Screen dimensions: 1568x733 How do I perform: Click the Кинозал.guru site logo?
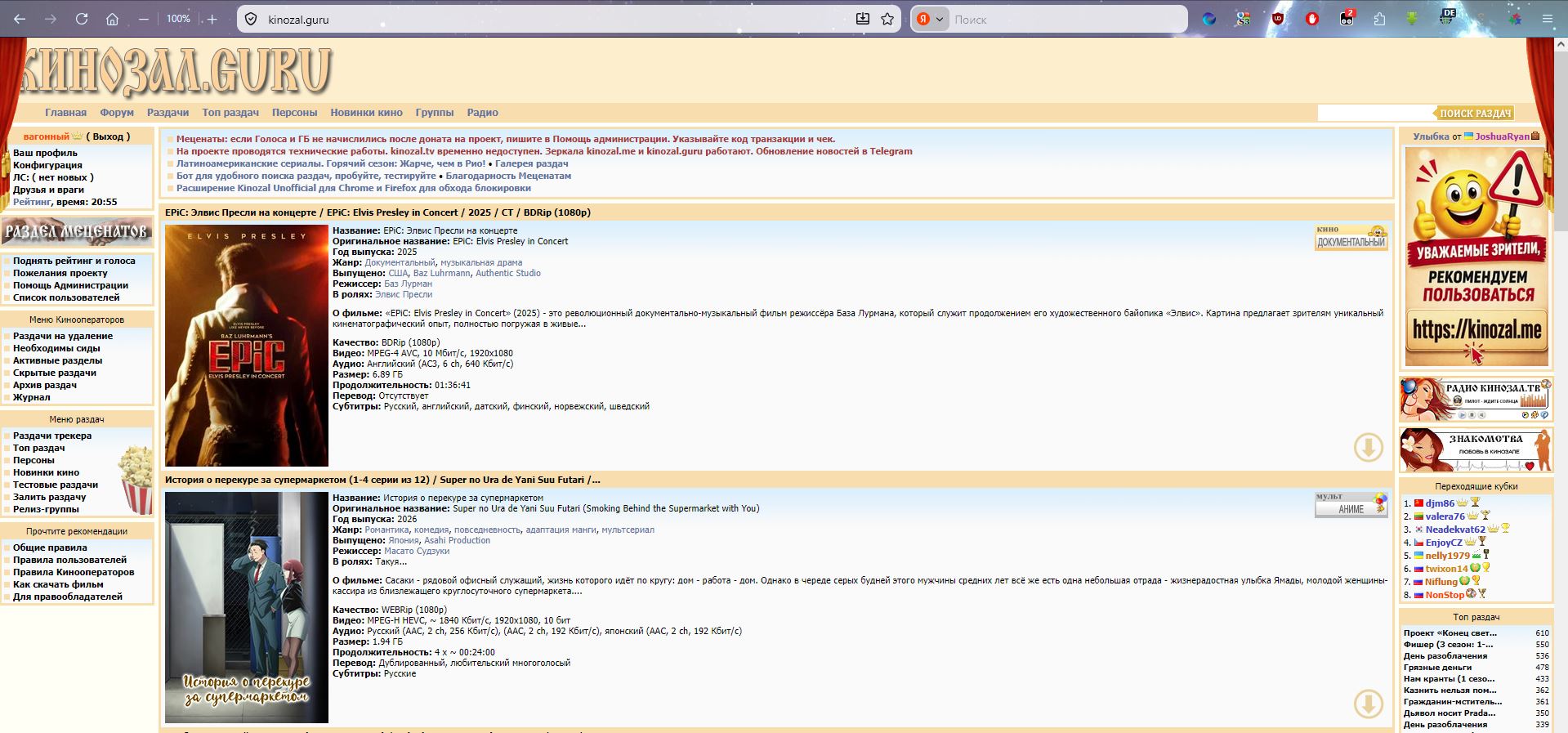tap(176, 70)
